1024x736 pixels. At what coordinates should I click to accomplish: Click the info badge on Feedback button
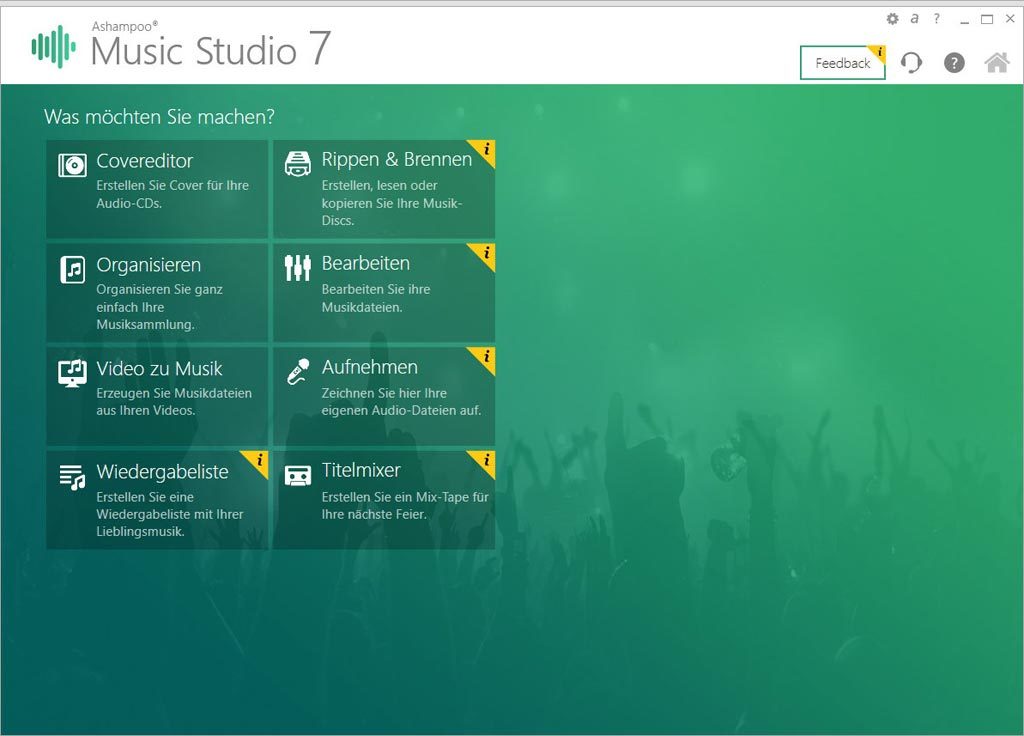(x=878, y=53)
